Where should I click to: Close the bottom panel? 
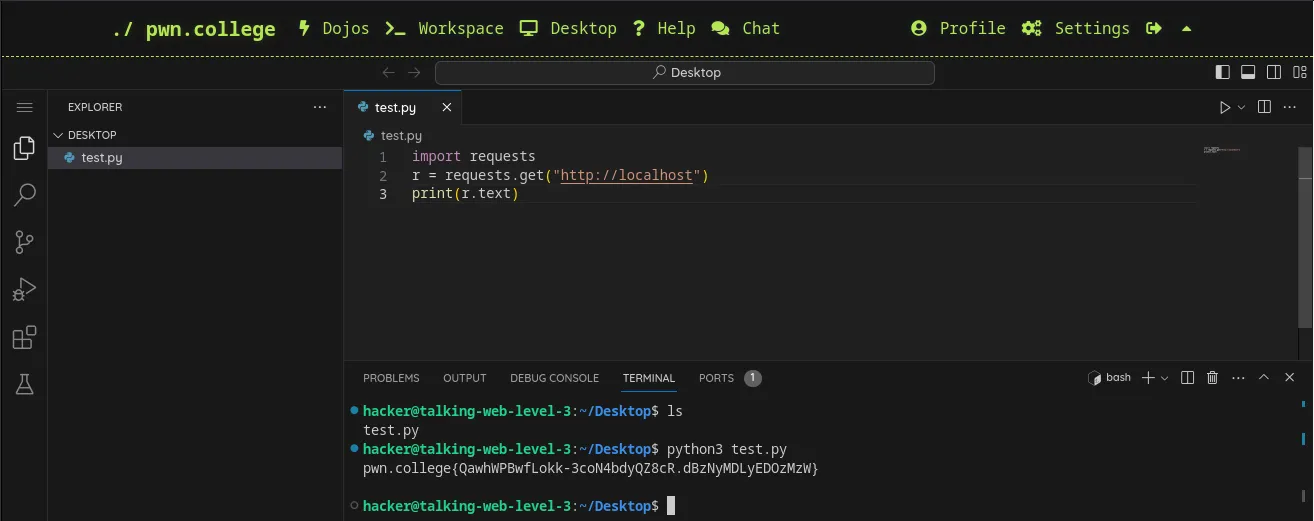1290,377
